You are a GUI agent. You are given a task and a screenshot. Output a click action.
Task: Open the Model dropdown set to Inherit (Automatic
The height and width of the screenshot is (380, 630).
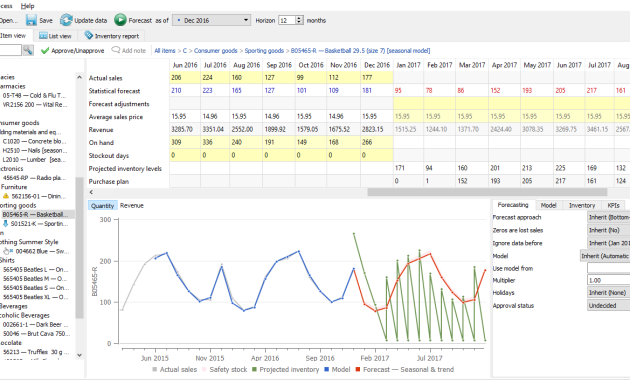[605, 256]
